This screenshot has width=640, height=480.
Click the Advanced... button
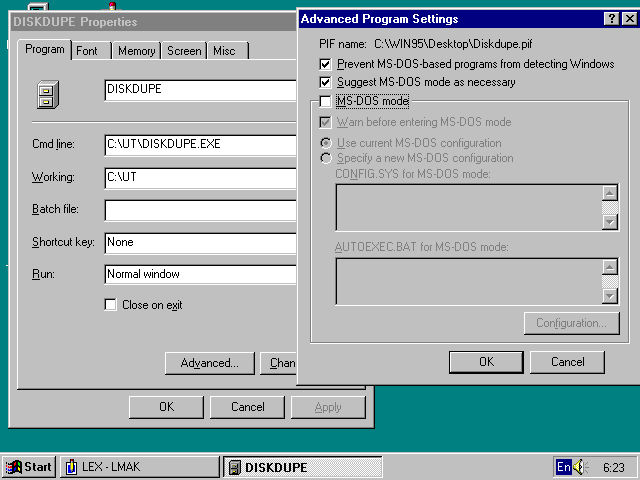(209, 363)
